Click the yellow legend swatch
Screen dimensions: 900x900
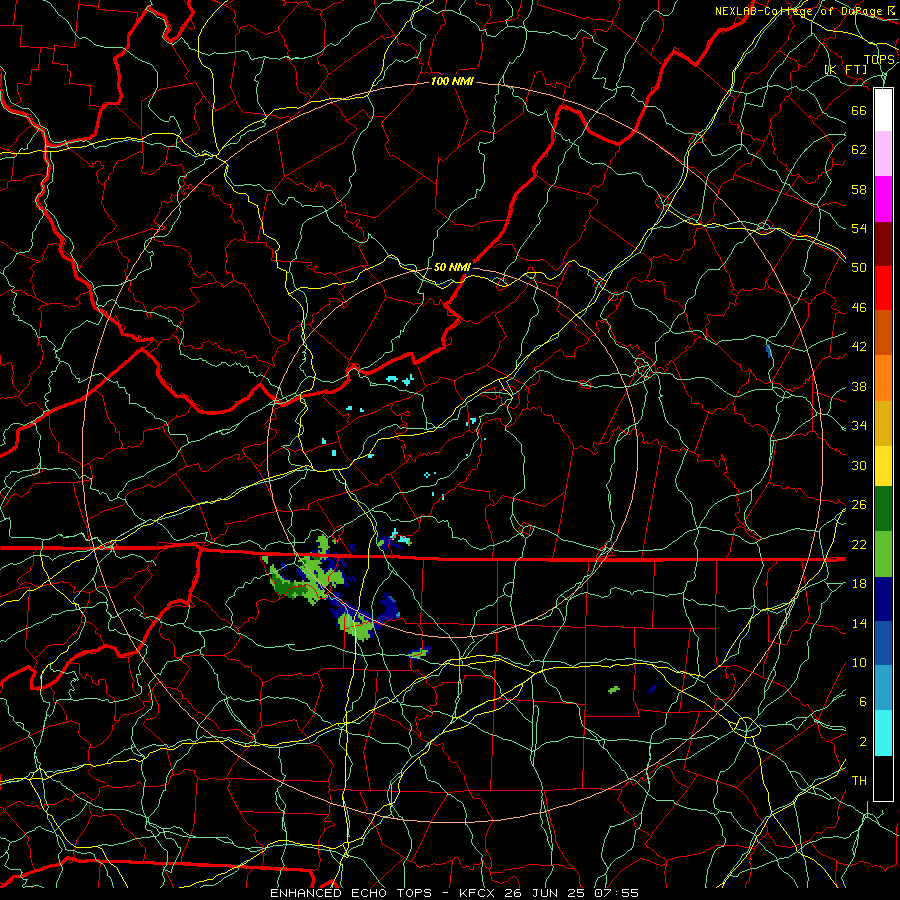coord(883,466)
